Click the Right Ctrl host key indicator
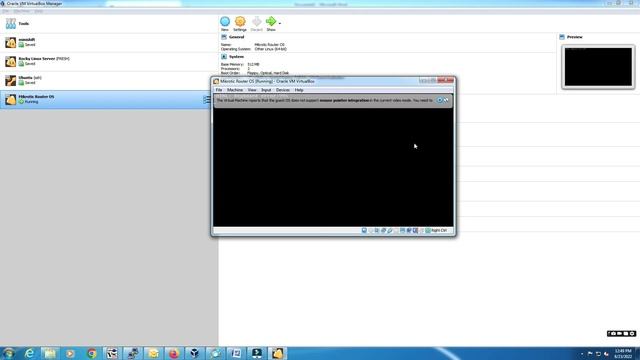The height and width of the screenshot is (360, 640). coord(439,231)
